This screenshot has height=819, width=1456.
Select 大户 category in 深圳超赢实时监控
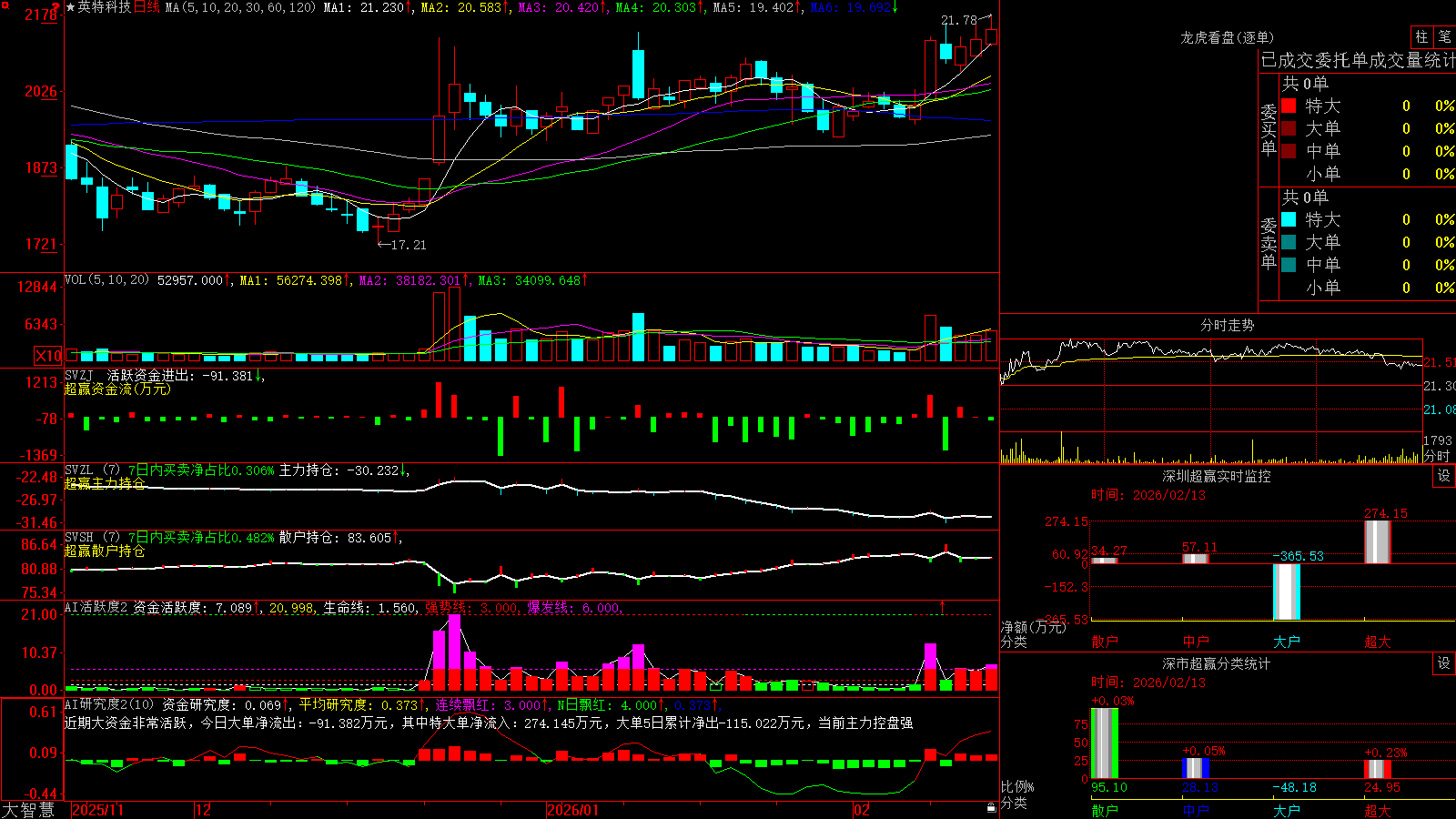(1287, 642)
